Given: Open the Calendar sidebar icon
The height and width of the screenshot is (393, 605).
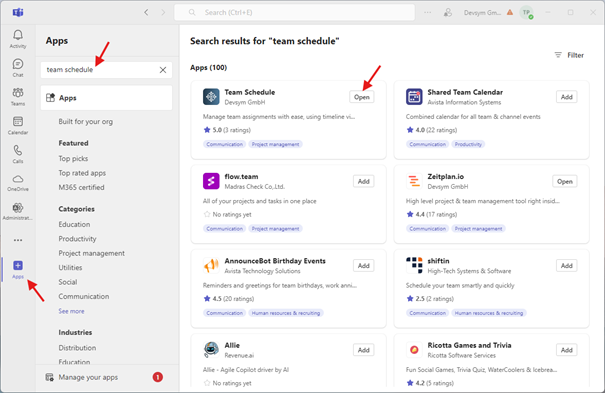Looking at the screenshot, I should 18,125.
